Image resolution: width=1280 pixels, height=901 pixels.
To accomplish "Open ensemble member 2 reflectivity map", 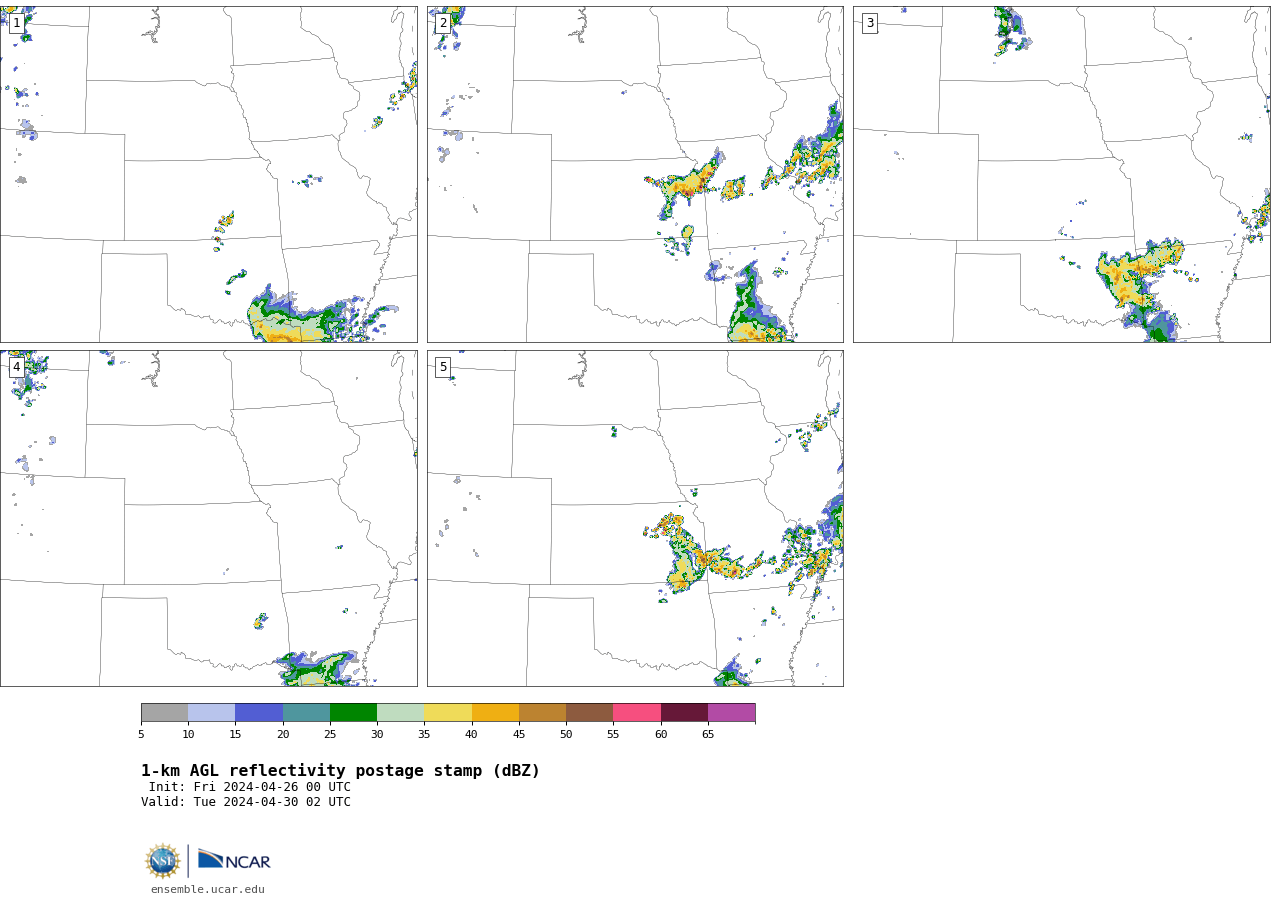I will click(635, 175).
